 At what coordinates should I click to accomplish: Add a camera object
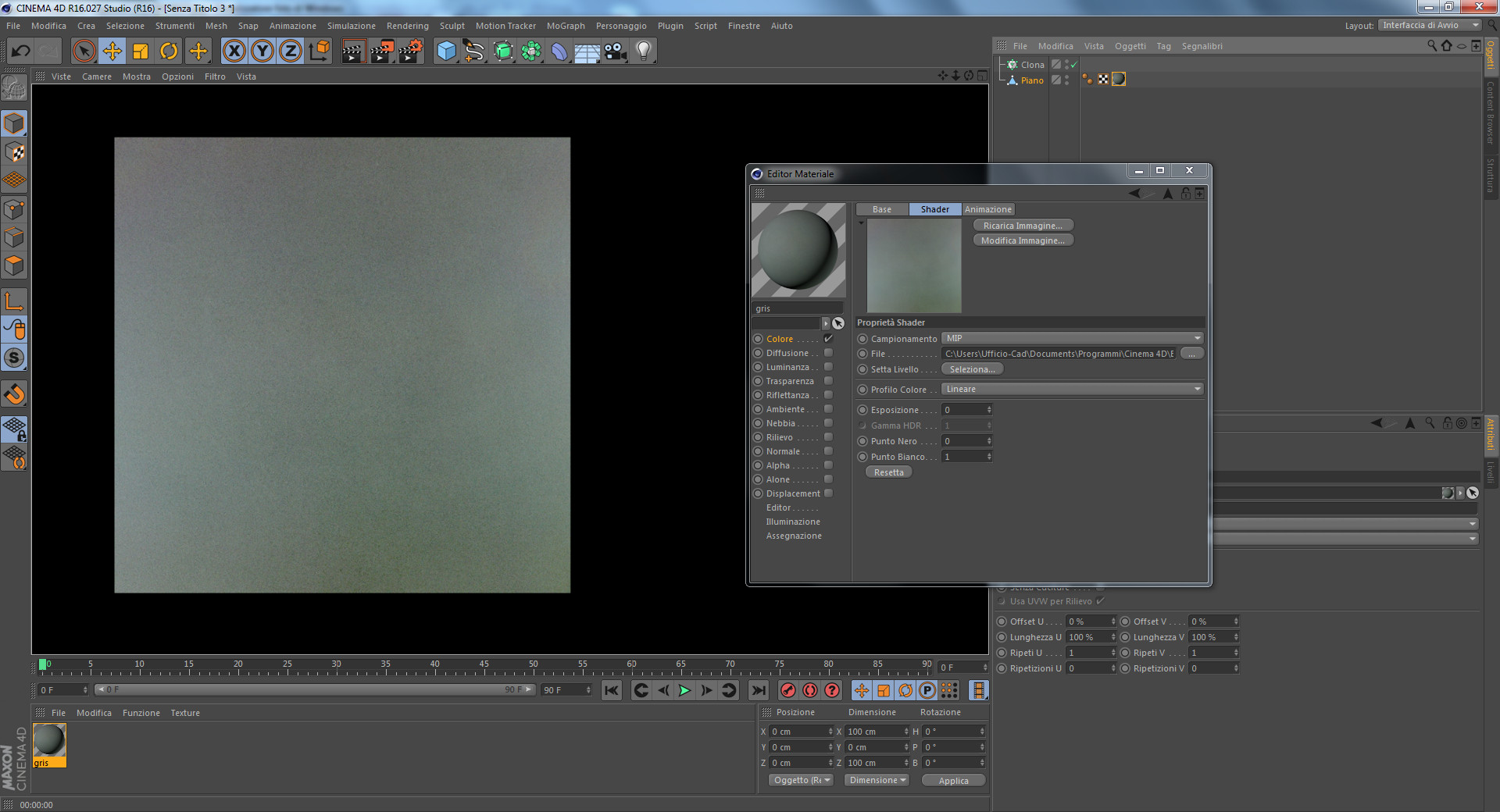point(616,52)
